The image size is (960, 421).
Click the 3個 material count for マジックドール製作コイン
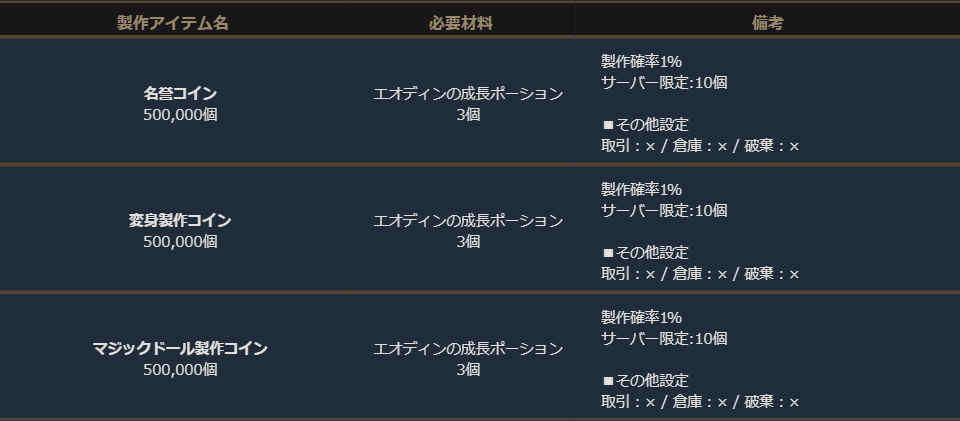[x=468, y=369]
